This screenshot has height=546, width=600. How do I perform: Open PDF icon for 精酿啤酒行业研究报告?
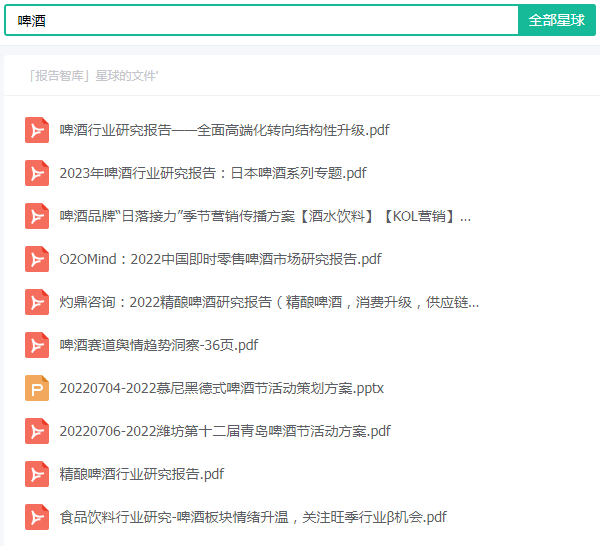[x=37, y=474]
